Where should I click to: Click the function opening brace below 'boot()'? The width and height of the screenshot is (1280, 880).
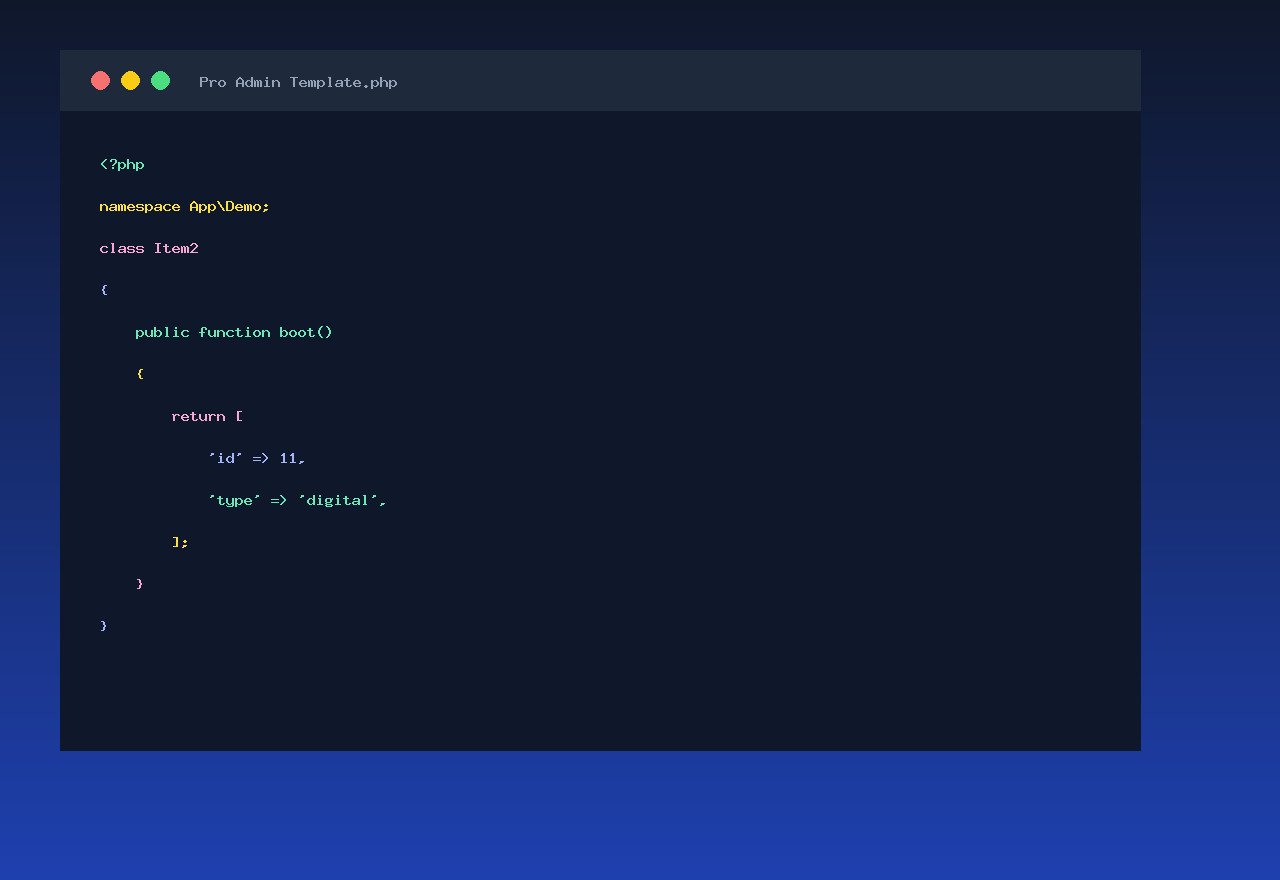click(x=140, y=374)
